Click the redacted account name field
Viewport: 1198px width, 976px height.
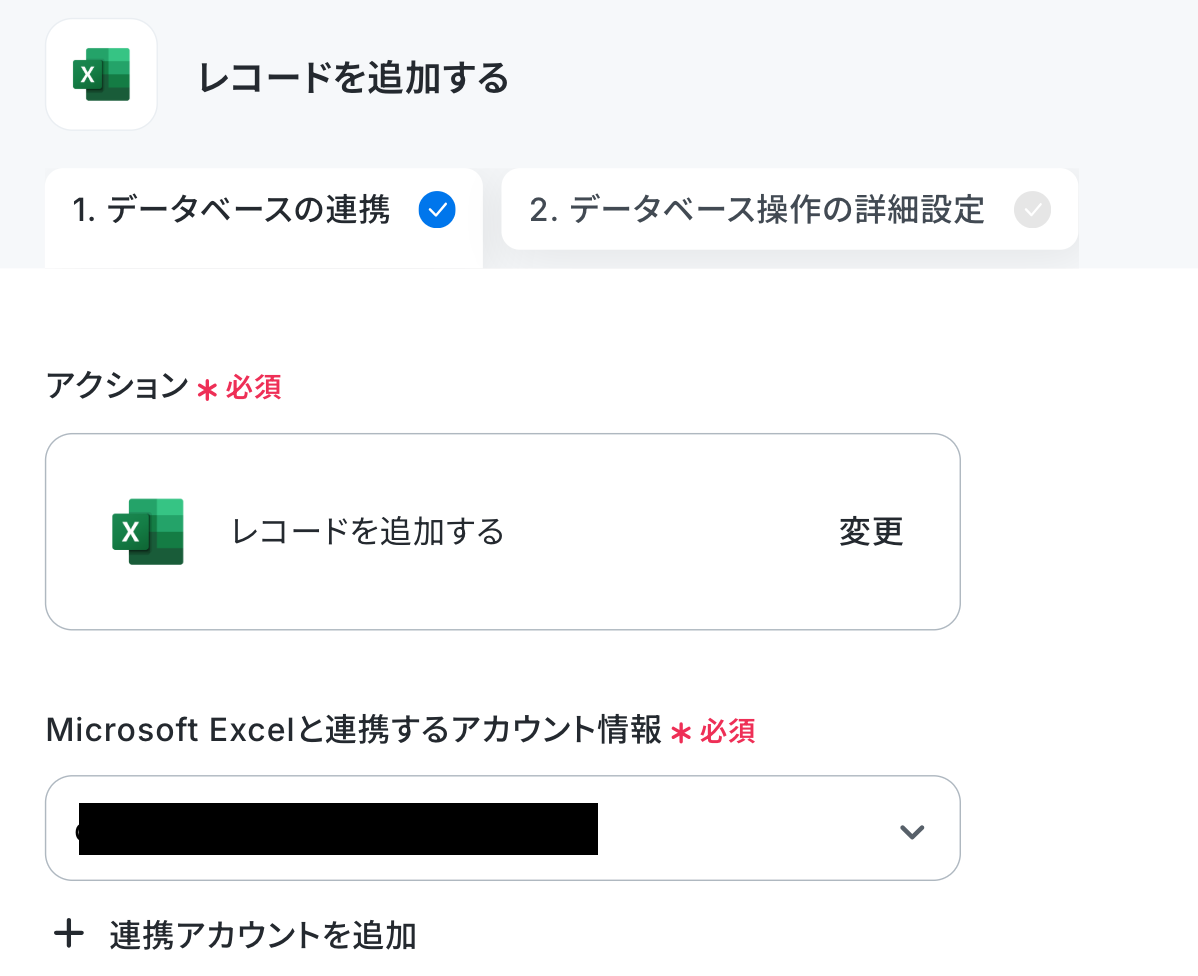(x=338, y=828)
